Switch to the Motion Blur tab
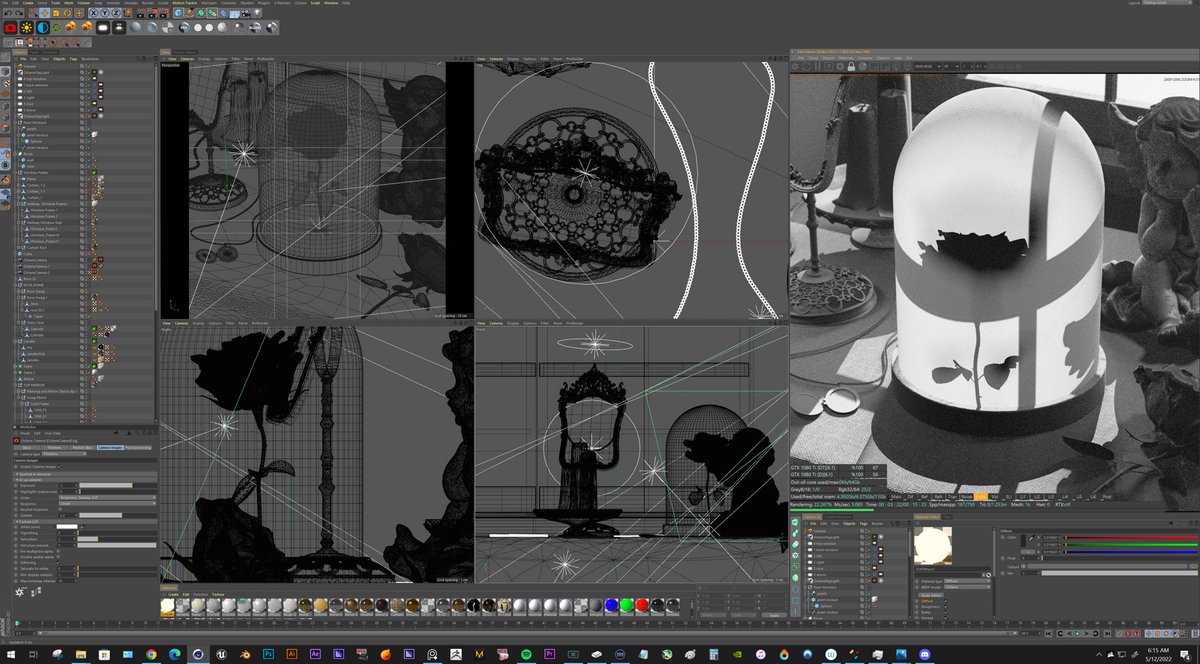 pyautogui.click(x=81, y=448)
